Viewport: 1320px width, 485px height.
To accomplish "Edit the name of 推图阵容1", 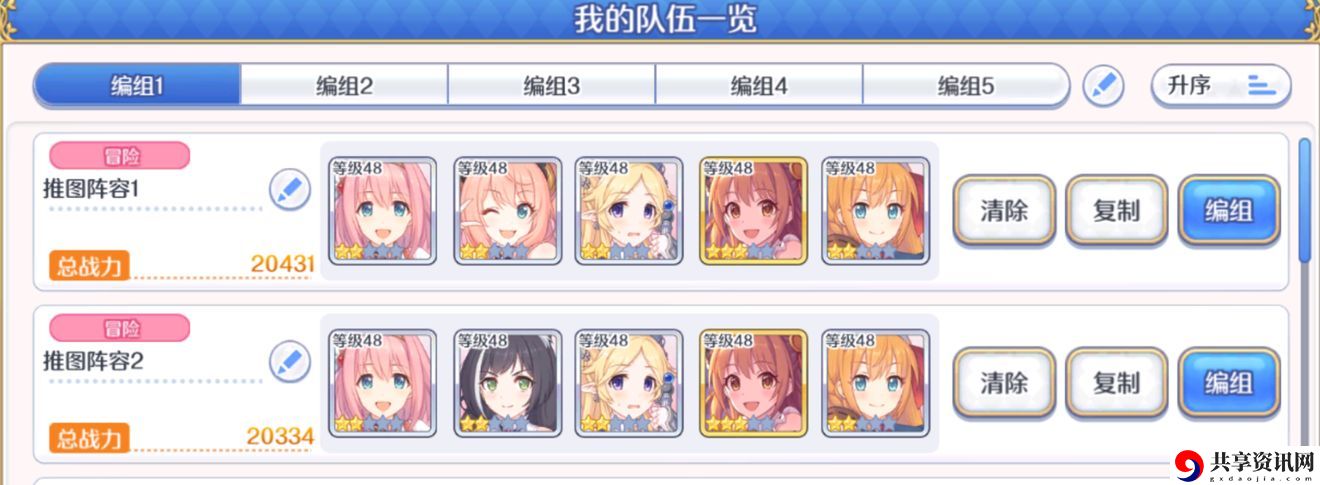I will pyautogui.click(x=290, y=189).
